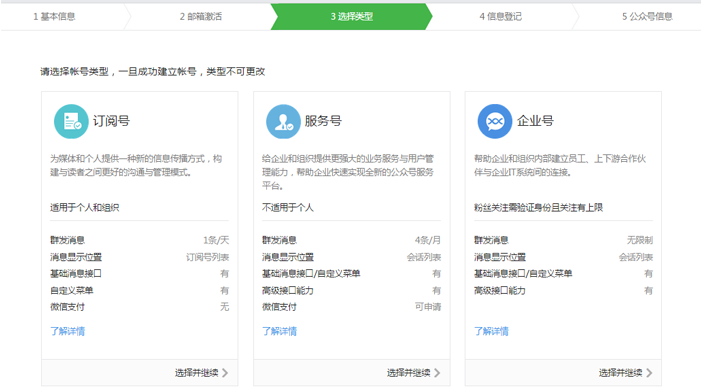
Task: Click the arrow beside 企业号's 选择并继续
Action: coord(649,373)
